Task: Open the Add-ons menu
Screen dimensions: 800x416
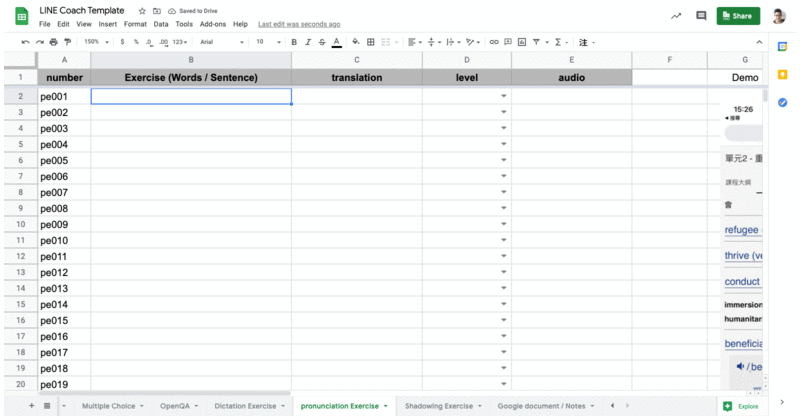Action: [x=213, y=24]
